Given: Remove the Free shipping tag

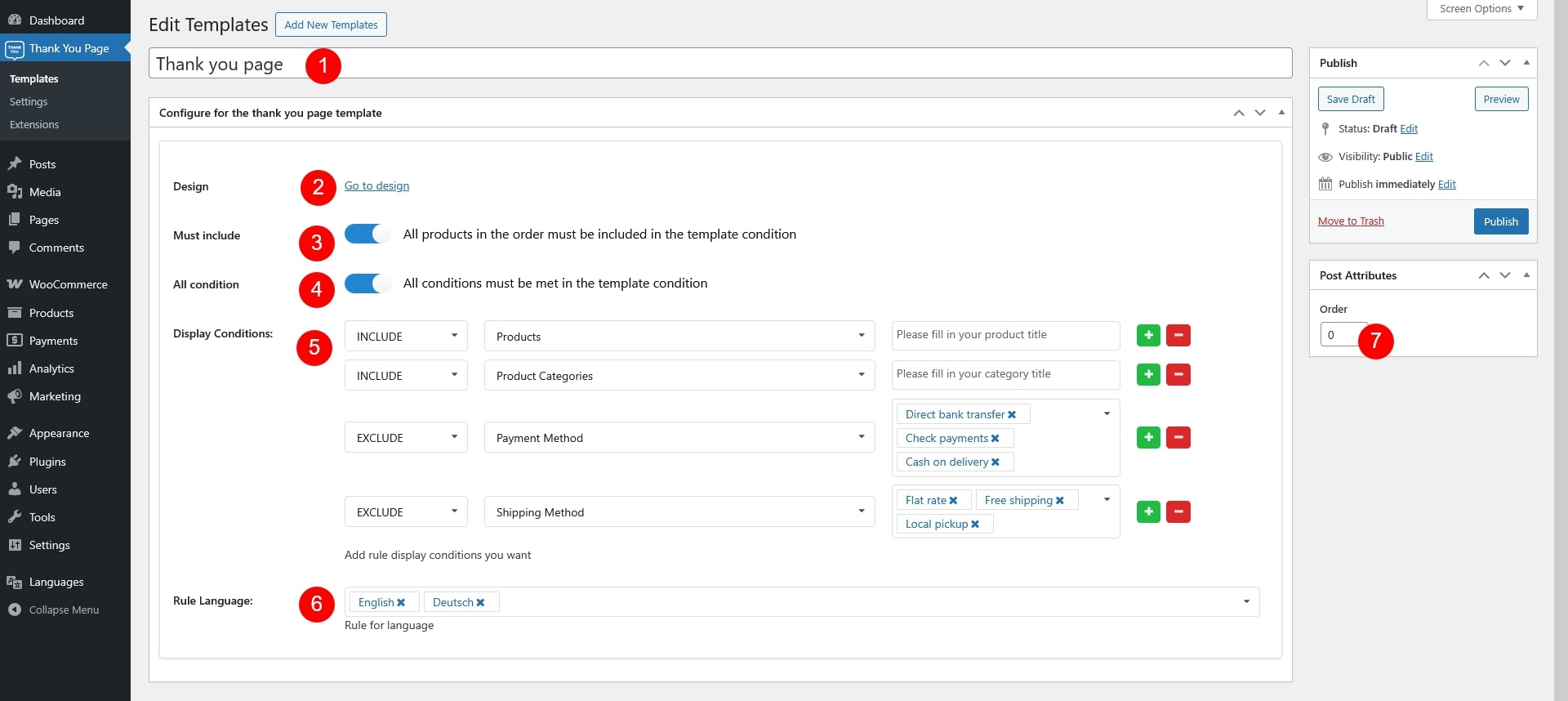Looking at the screenshot, I should coord(1060,501).
